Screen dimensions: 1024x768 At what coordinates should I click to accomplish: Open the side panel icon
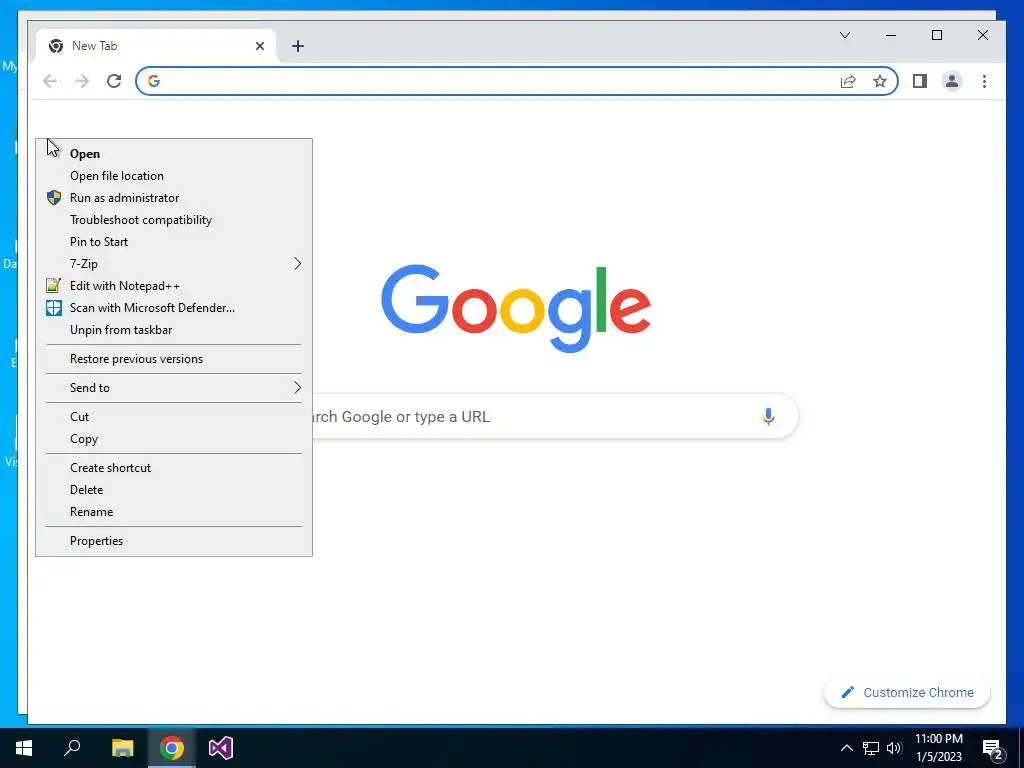coord(920,81)
